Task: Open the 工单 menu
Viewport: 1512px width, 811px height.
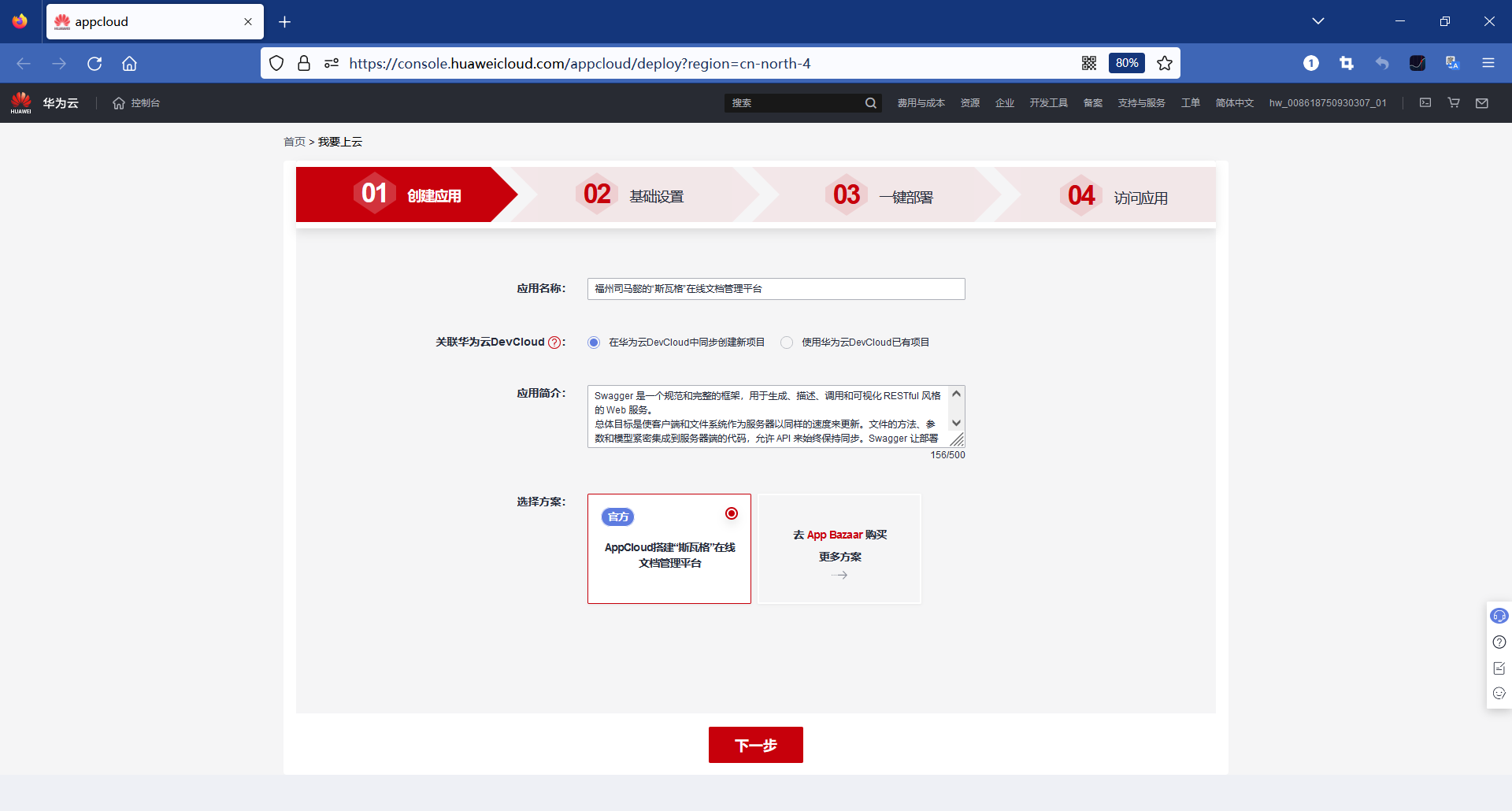Action: (1191, 103)
